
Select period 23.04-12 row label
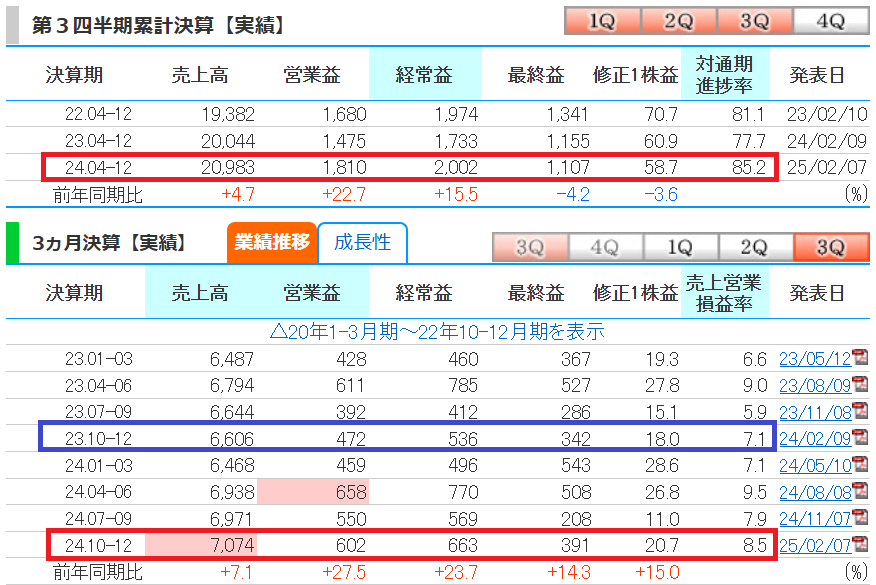(x=98, y=141)
